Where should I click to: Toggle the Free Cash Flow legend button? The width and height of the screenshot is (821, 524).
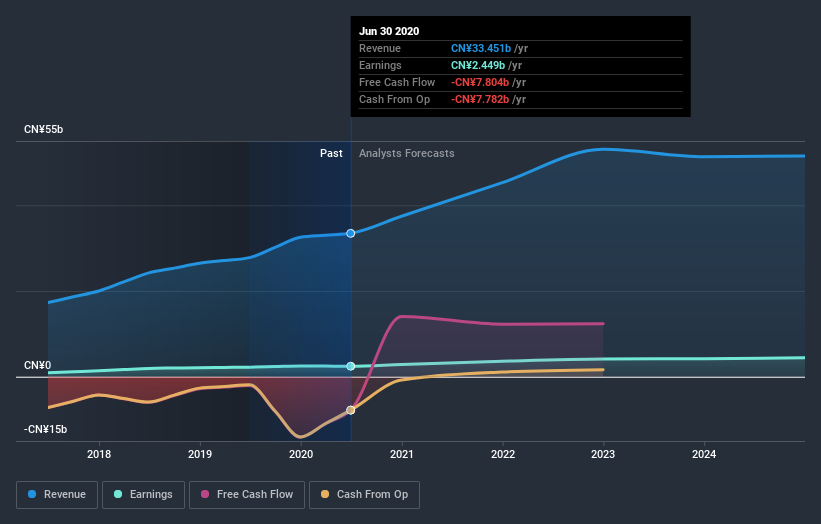(x=247, y=495)
